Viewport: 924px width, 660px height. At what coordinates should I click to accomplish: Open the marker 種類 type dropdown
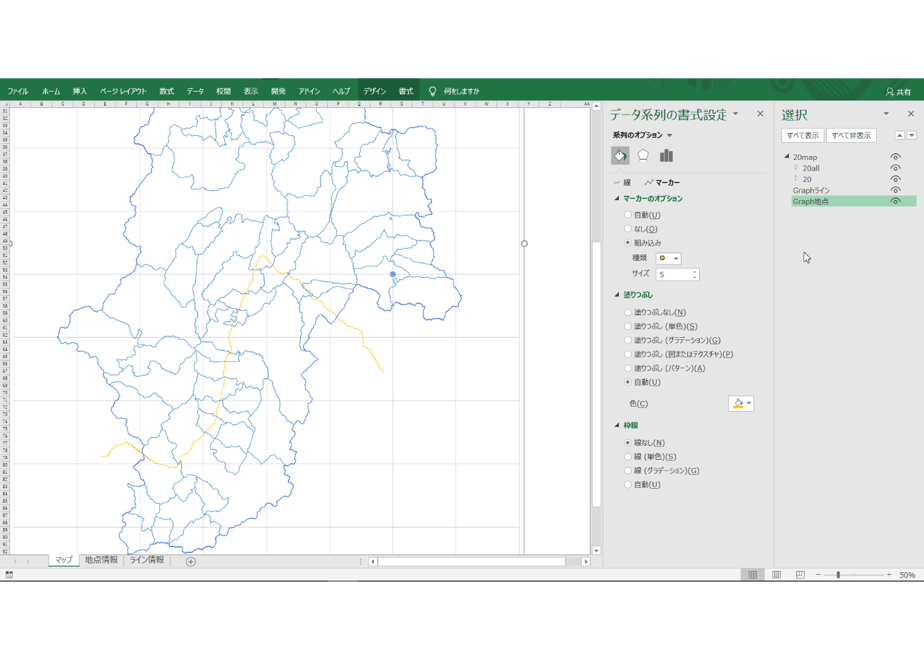[x=668, y=258]
